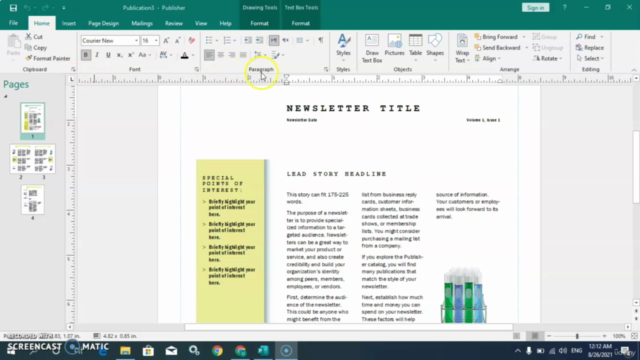This screenshot has width=640, height=360.
Task: Expand the Styles gallery
Action: [343, 48]
